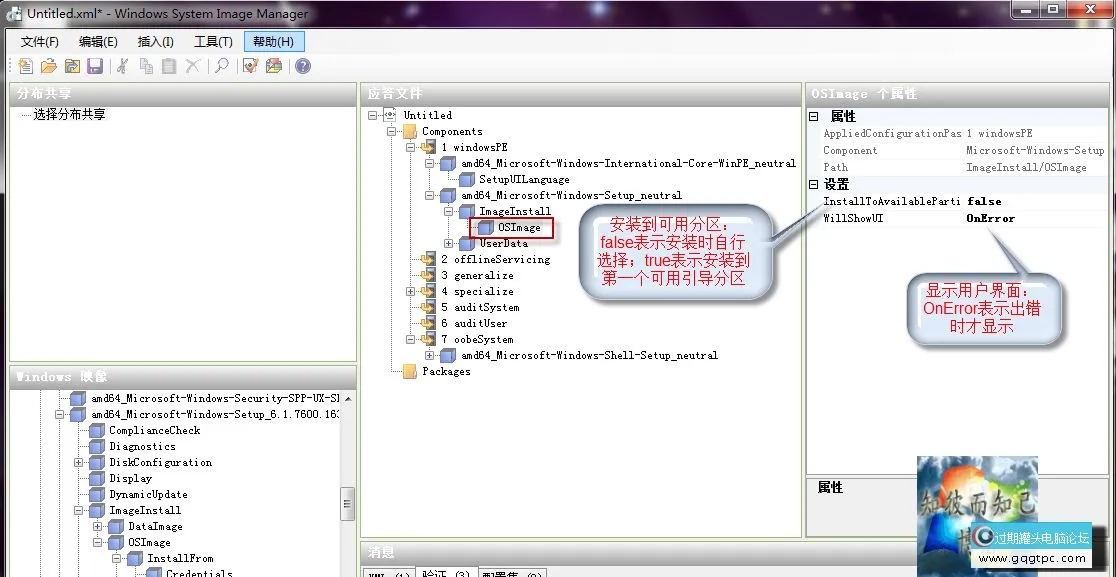Screen dimensions: 1116x577
Task: Collapse the 属性 properties section
Action: (x=813, y=117)
